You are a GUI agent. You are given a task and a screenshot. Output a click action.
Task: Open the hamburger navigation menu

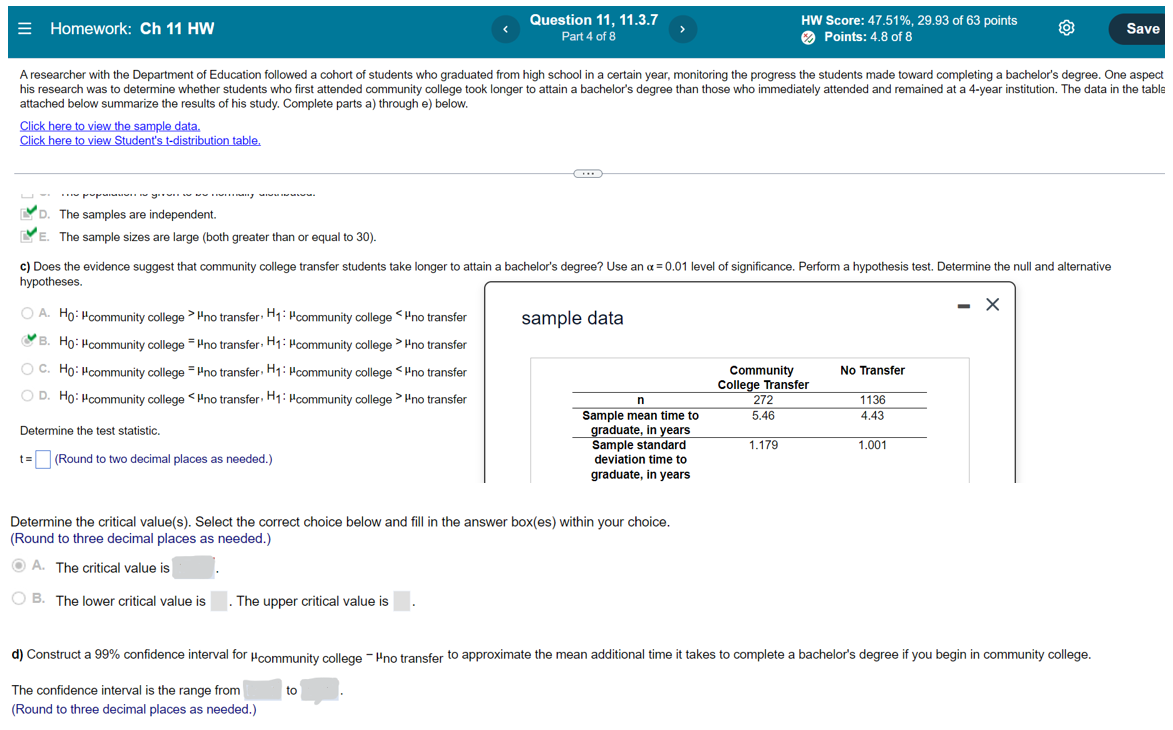25,27
